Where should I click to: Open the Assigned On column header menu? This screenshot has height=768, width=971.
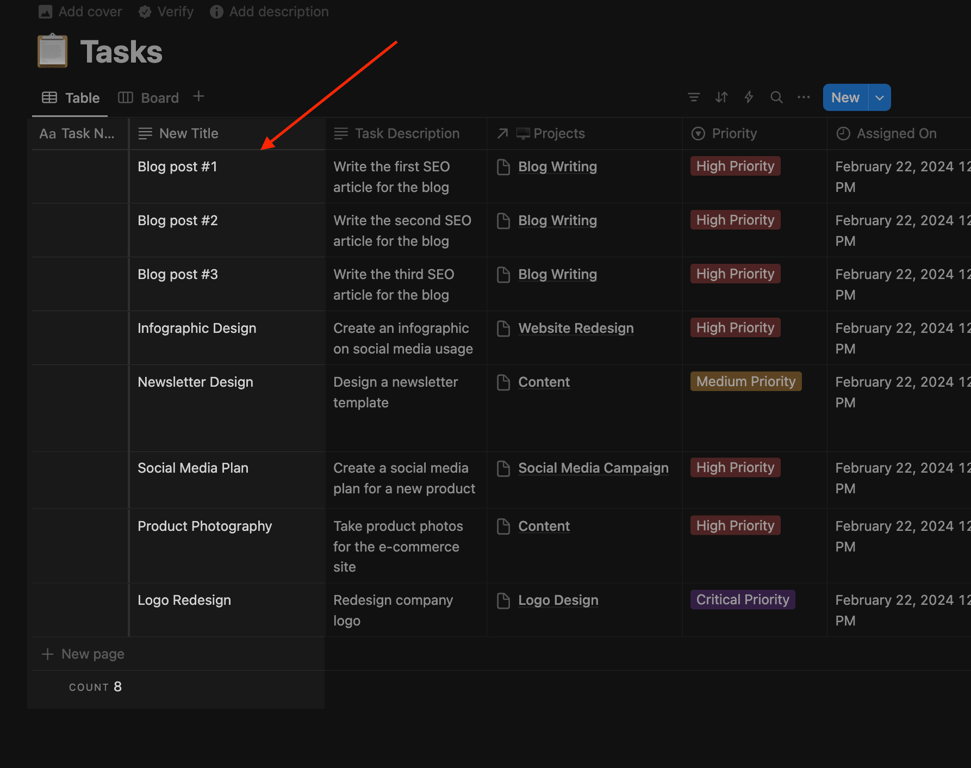coord(896,133)
